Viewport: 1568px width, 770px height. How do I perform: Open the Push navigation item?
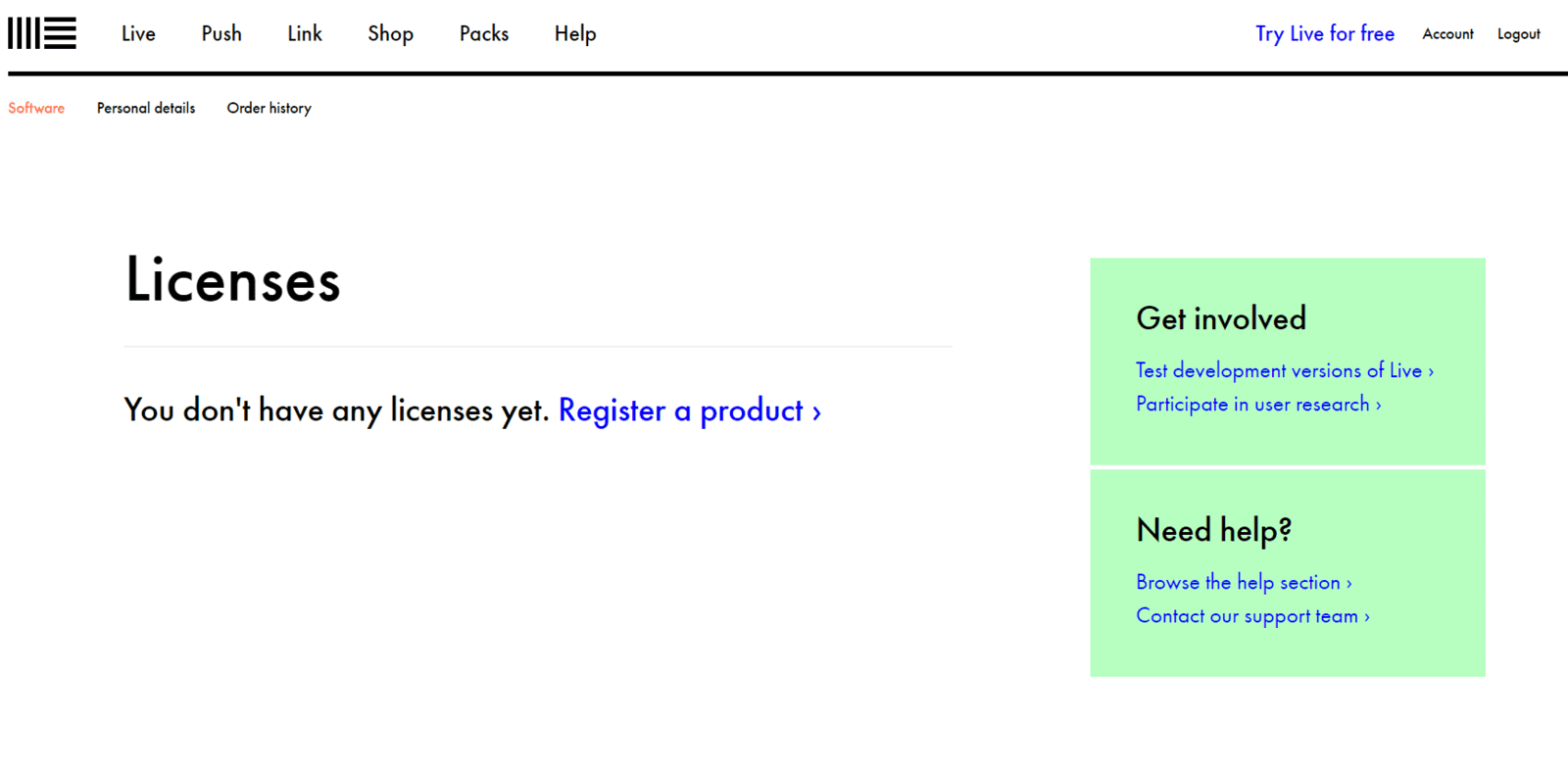click(x=221, y=33)
